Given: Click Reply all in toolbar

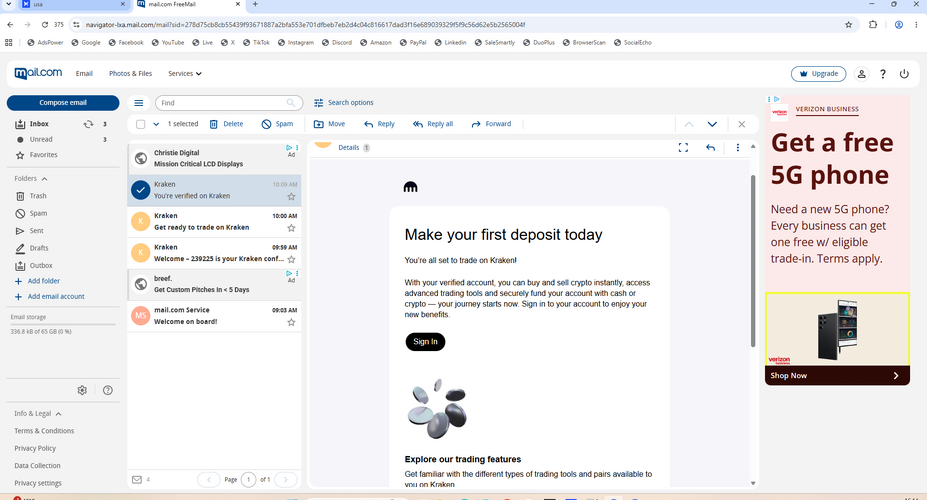Looking at the screenshot, I should (x=433, y=124).
